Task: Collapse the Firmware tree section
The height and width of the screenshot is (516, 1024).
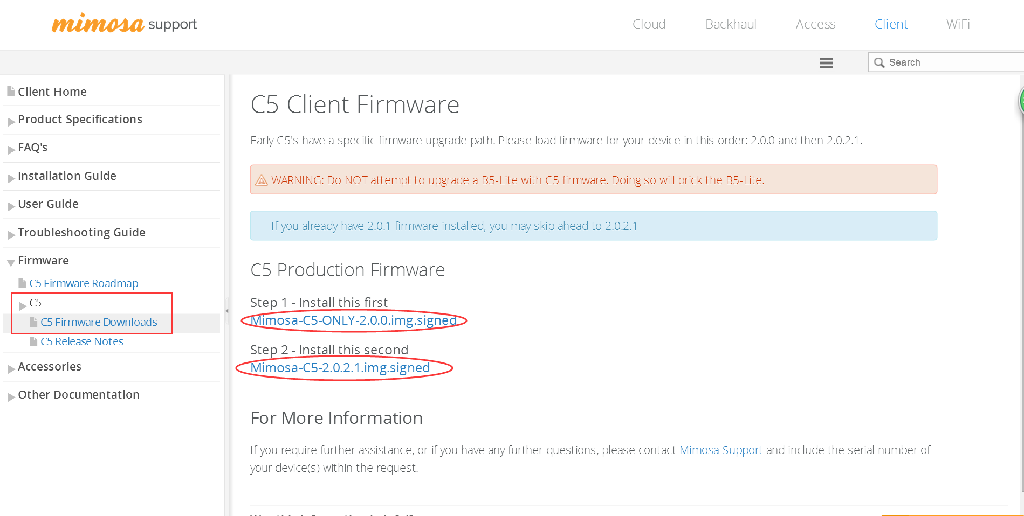Action: coord(11,263)
